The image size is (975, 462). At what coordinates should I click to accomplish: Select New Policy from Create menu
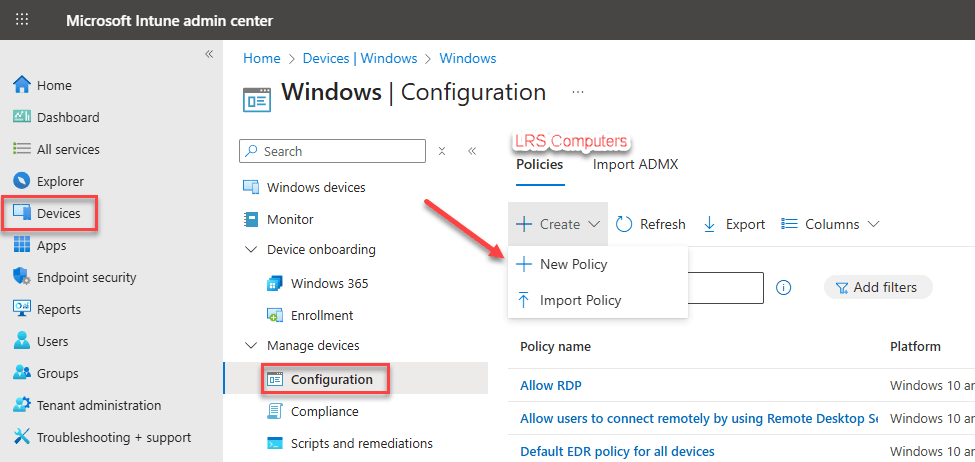point(573,264)
